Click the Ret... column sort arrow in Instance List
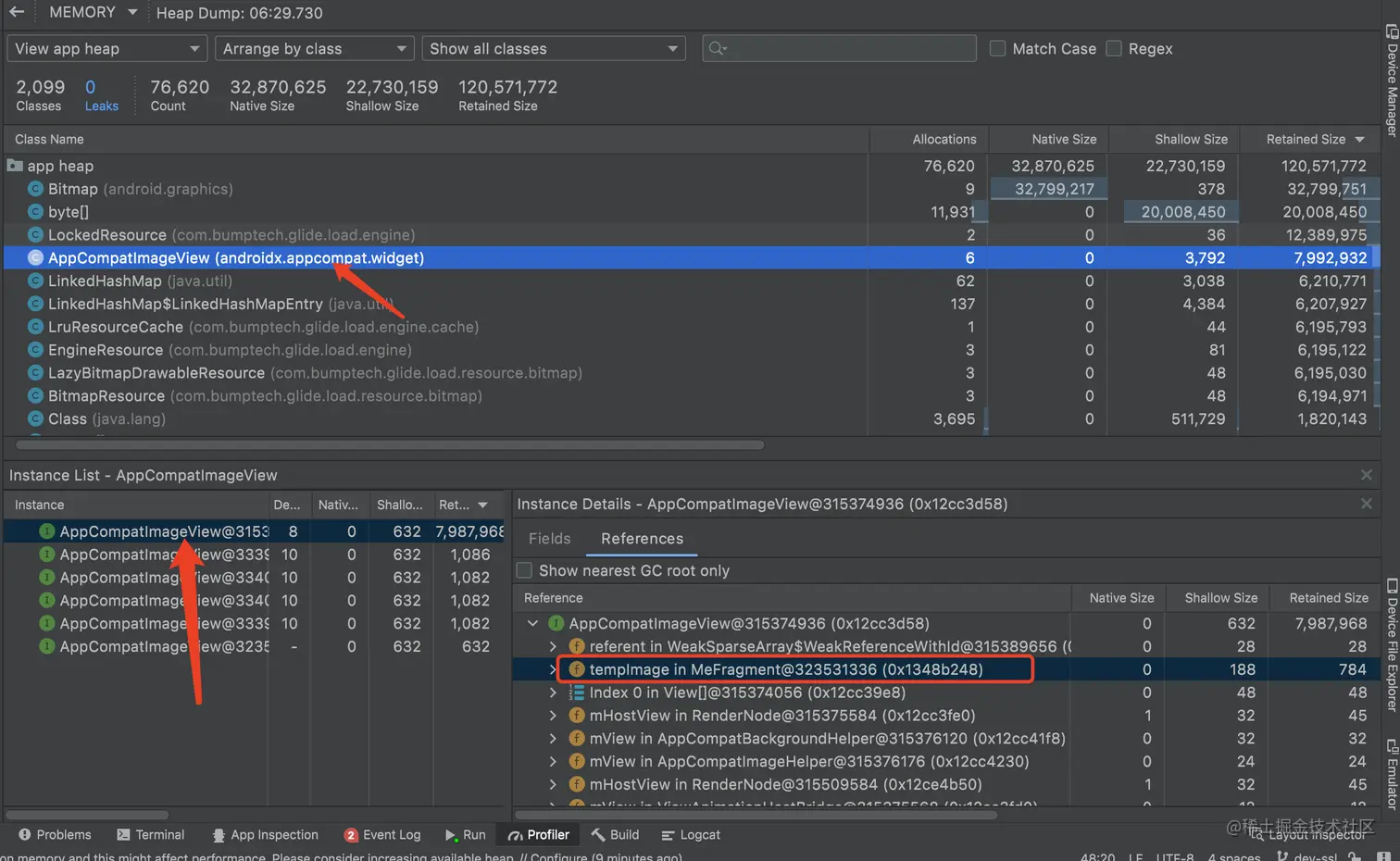This screenshot has width=1400, height=861. (482, 505)
